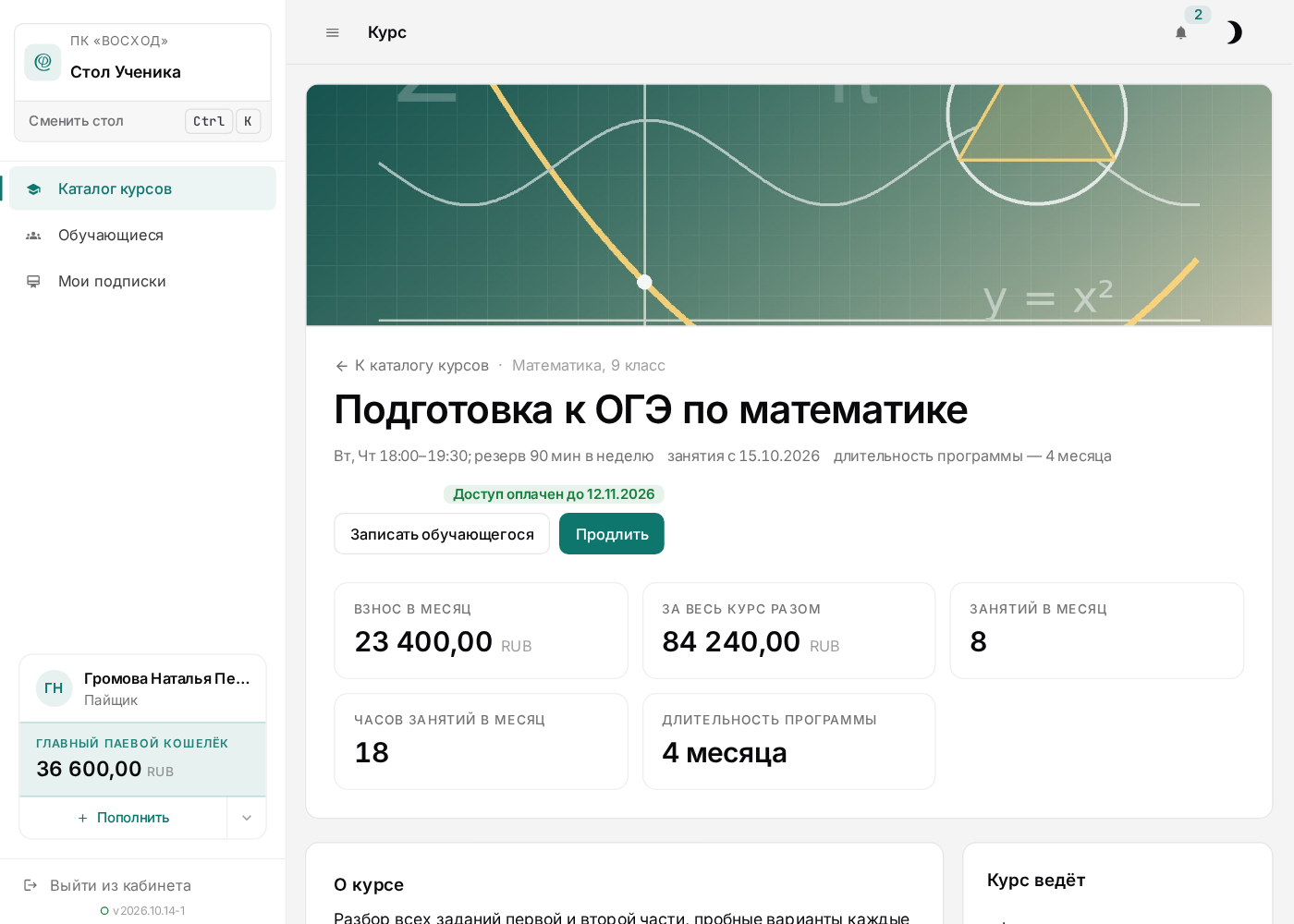Click the notification count badge 2
1294x924 pixels.
point(1198,15)
